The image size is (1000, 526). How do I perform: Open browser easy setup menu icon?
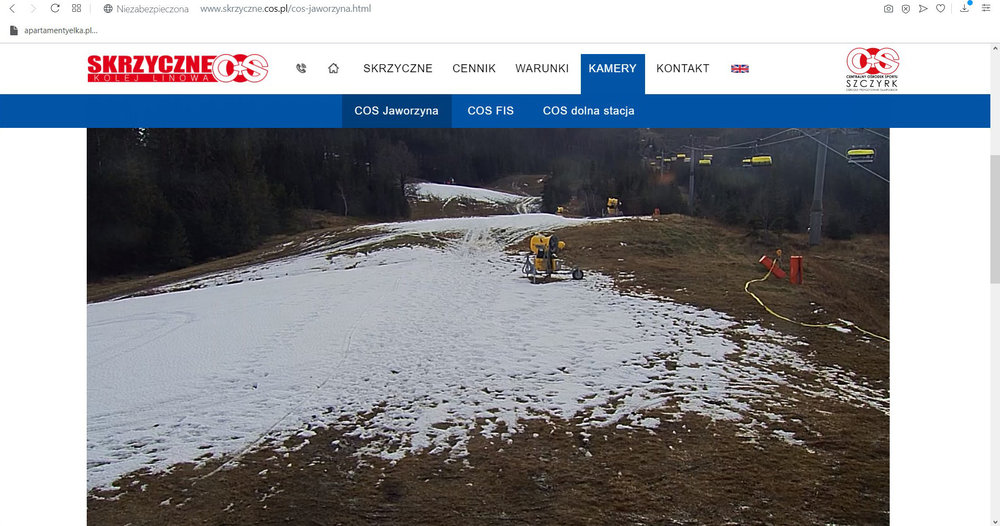pos(986,8)
